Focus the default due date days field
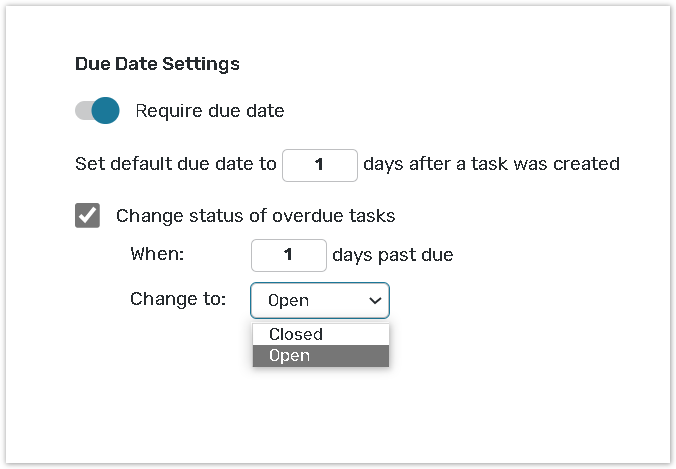 (319, 165)
